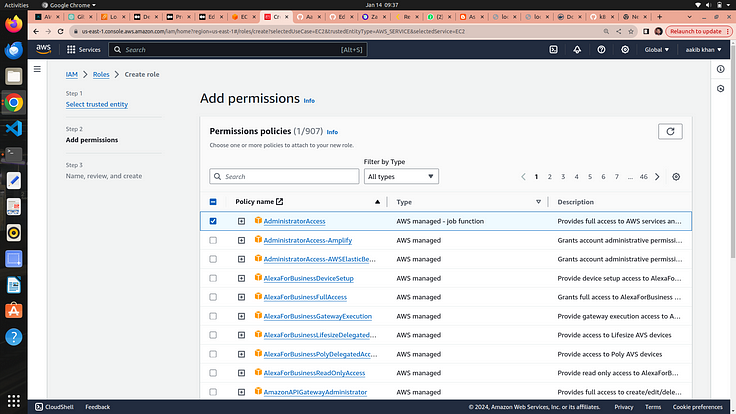Expand the AlexaForBusinessFullAccess policy row
This screenshot has width=736, height=414.
(x=241, y=297)
